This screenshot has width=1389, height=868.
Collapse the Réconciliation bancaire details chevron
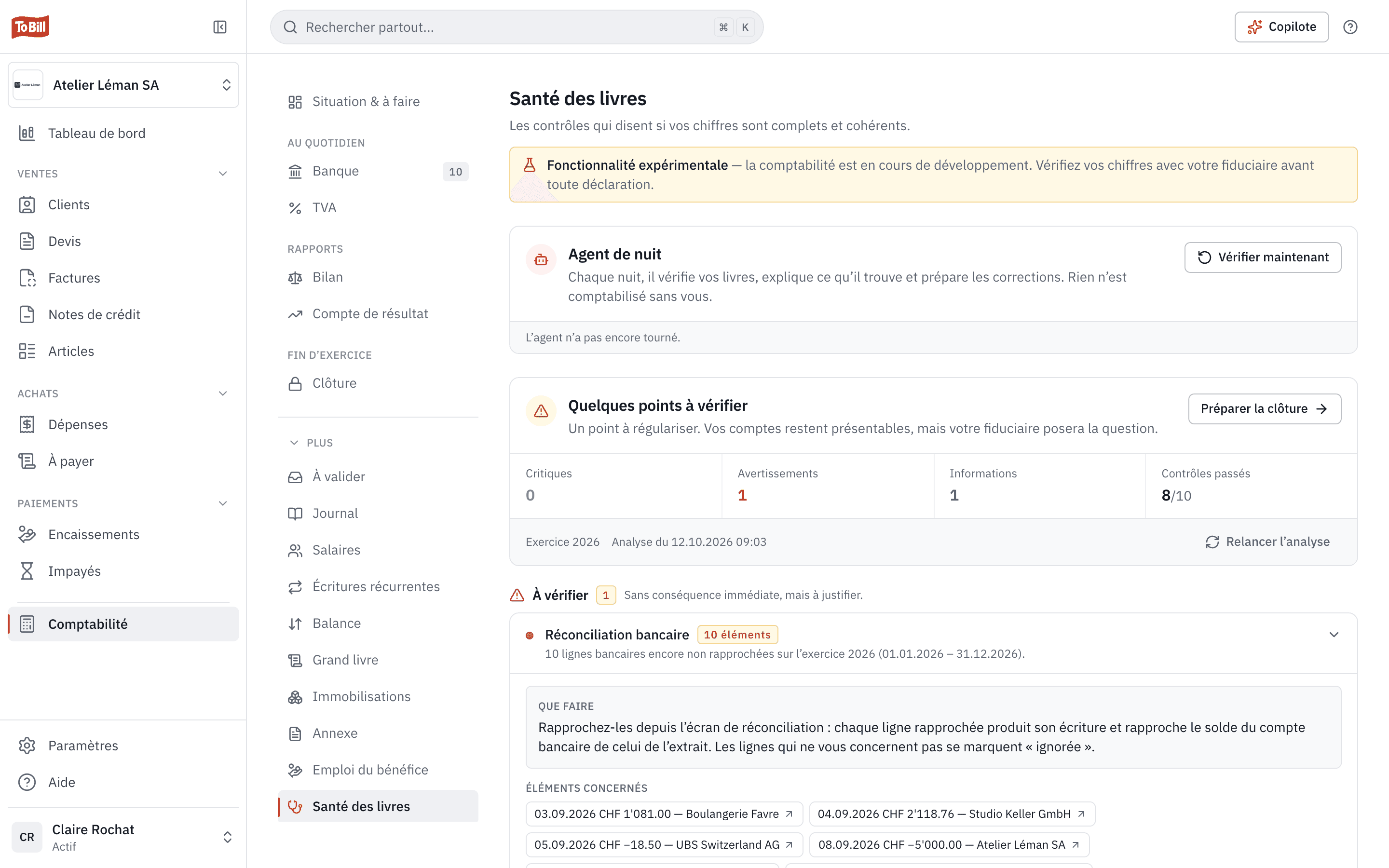click(x=1334, y=634)
